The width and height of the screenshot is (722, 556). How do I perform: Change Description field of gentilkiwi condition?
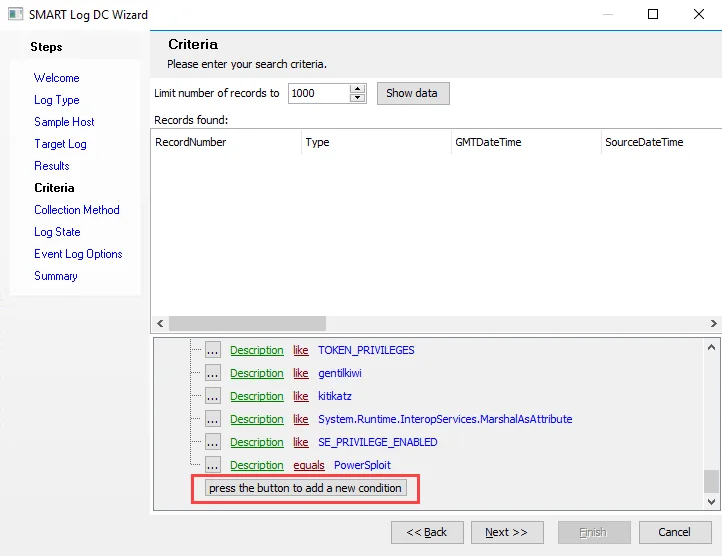257,373
